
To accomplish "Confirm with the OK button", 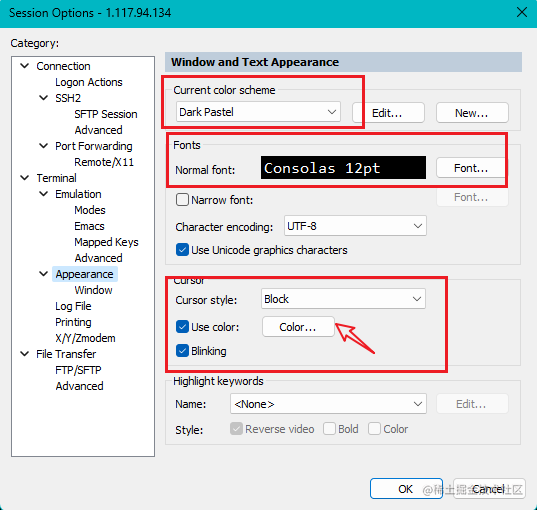I will pyautogui.click(x=406, y=489).
